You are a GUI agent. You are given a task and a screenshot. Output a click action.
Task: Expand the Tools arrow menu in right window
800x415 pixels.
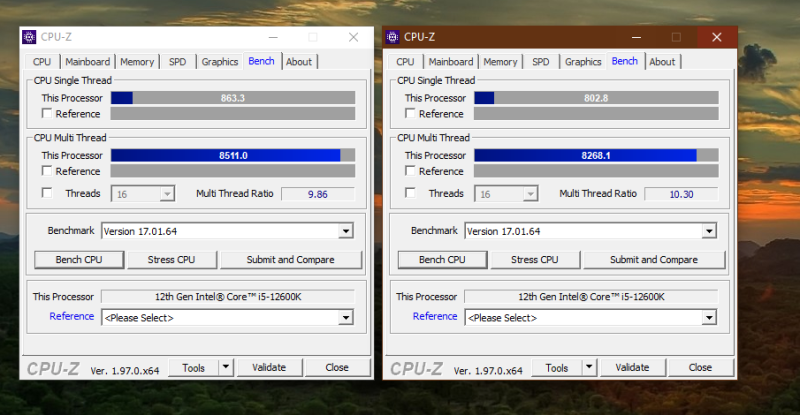(589, 367)
